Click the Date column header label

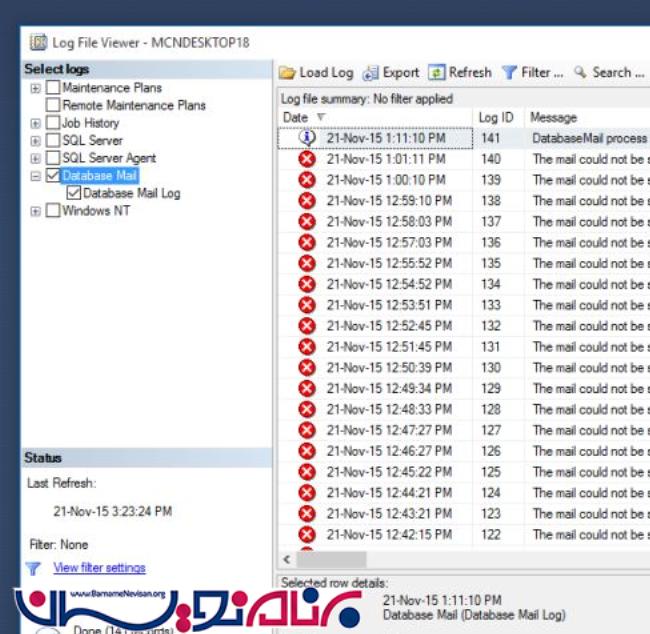point(295,117)
